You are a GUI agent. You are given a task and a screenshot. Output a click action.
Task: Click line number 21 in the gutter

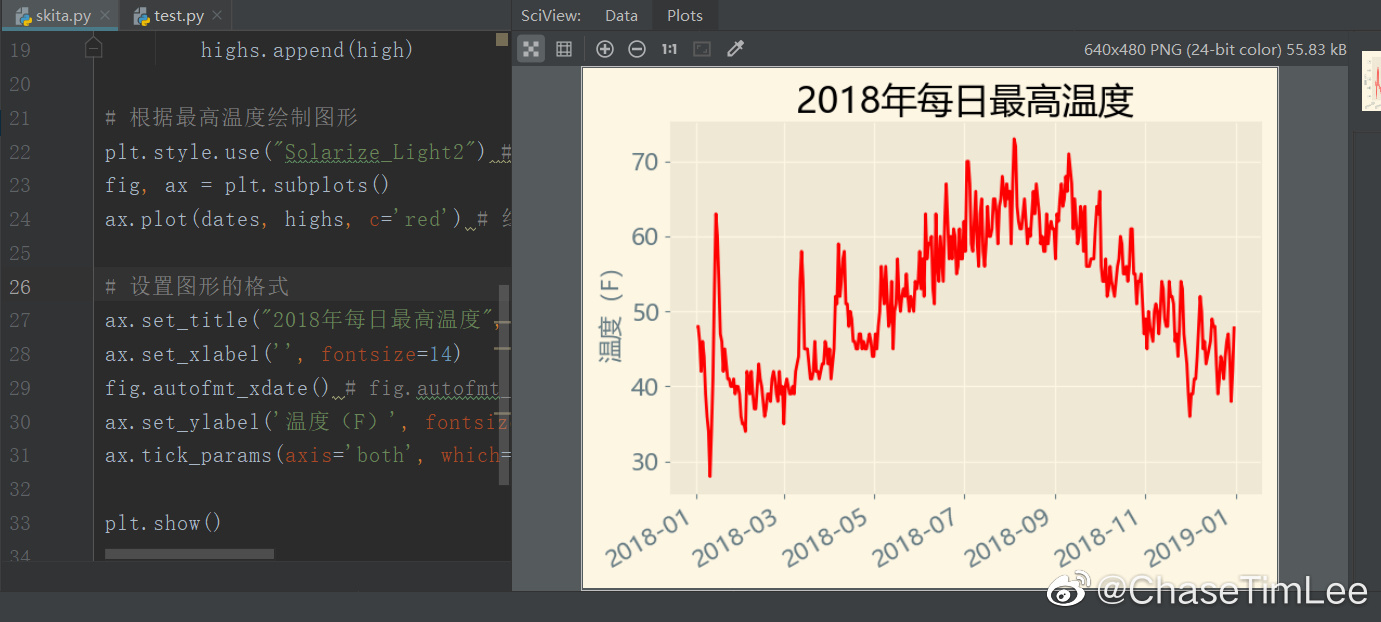[x=20, y=118]
